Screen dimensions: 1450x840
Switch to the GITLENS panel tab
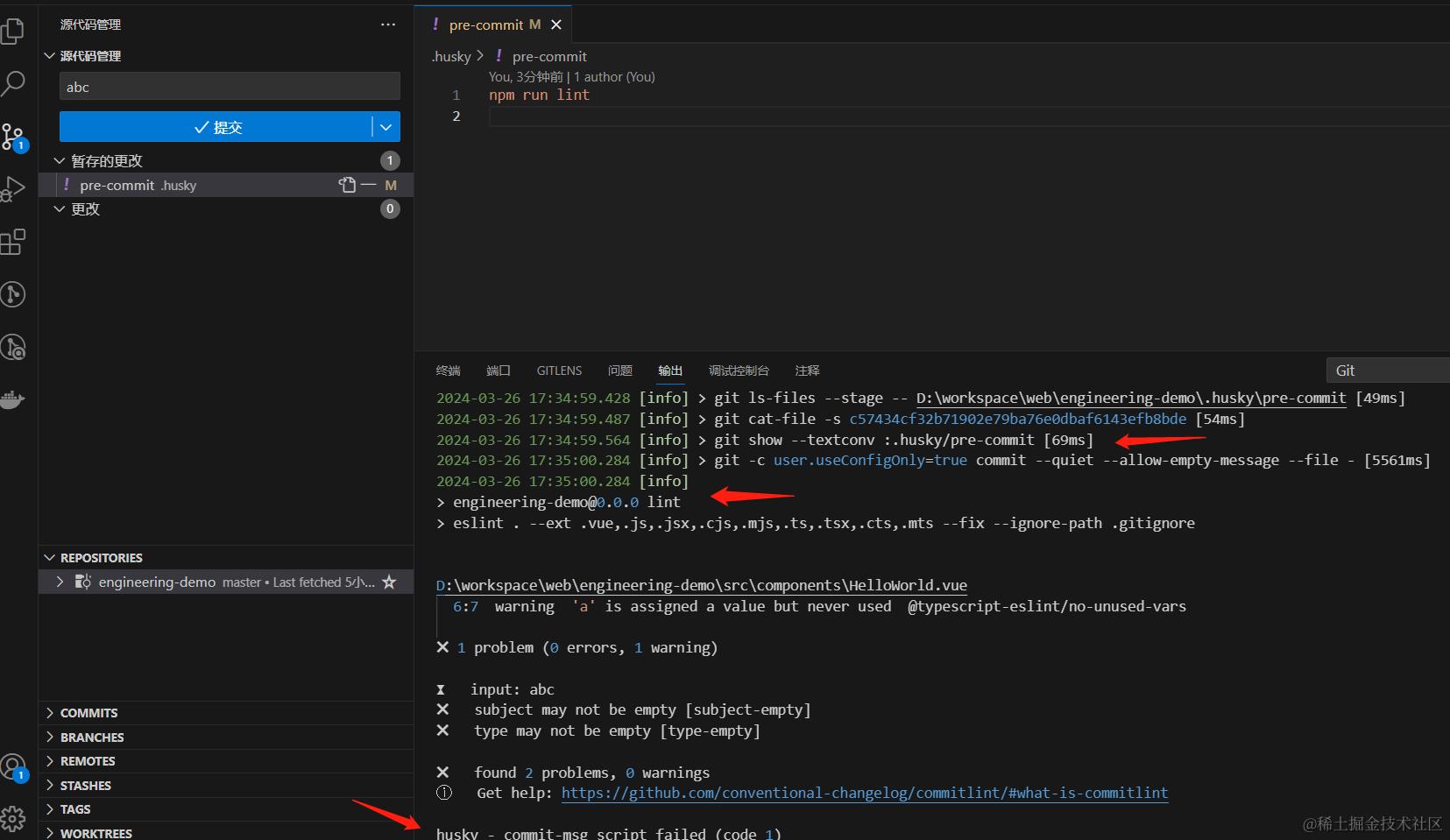tap(559, 371)
